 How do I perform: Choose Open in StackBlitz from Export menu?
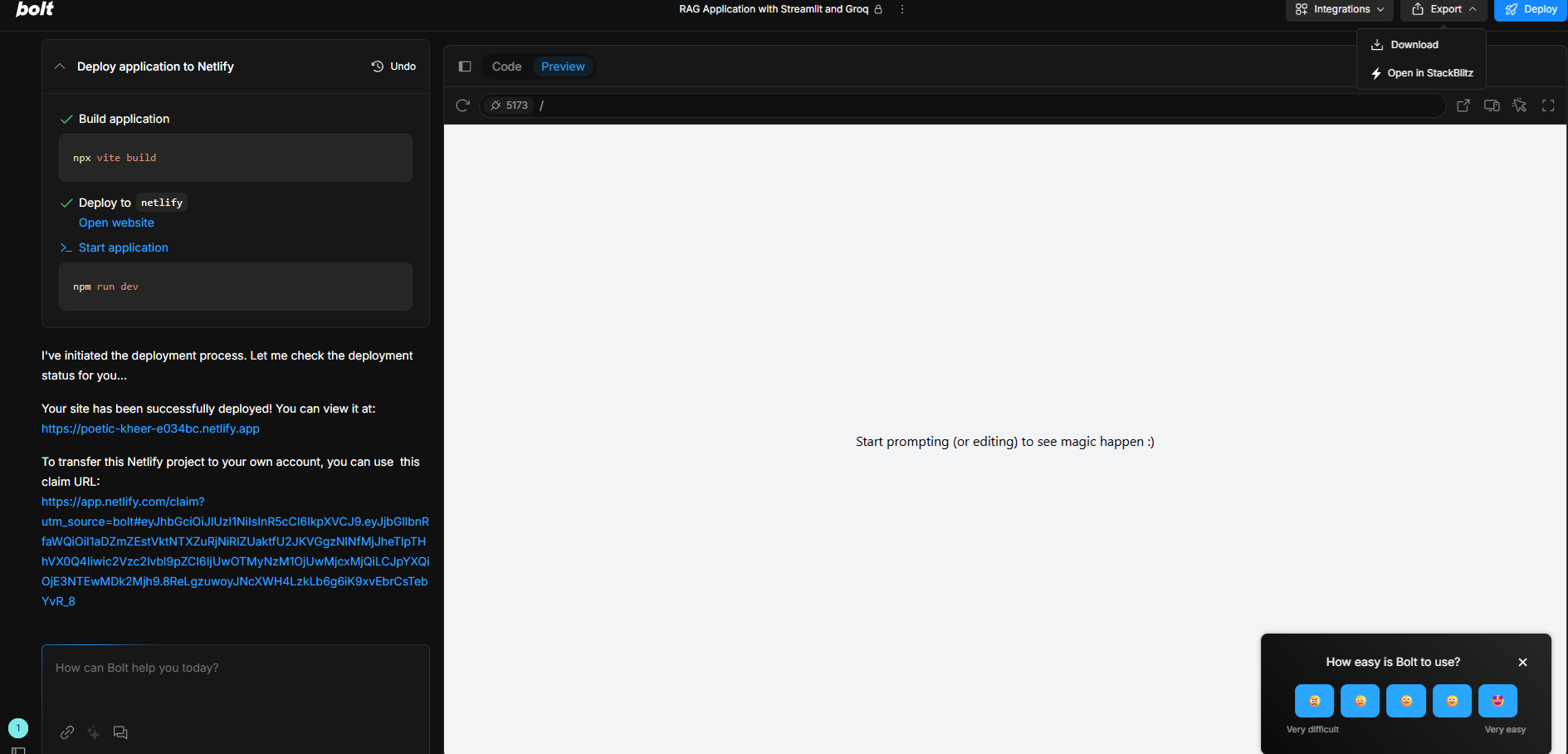point(1422,73)
